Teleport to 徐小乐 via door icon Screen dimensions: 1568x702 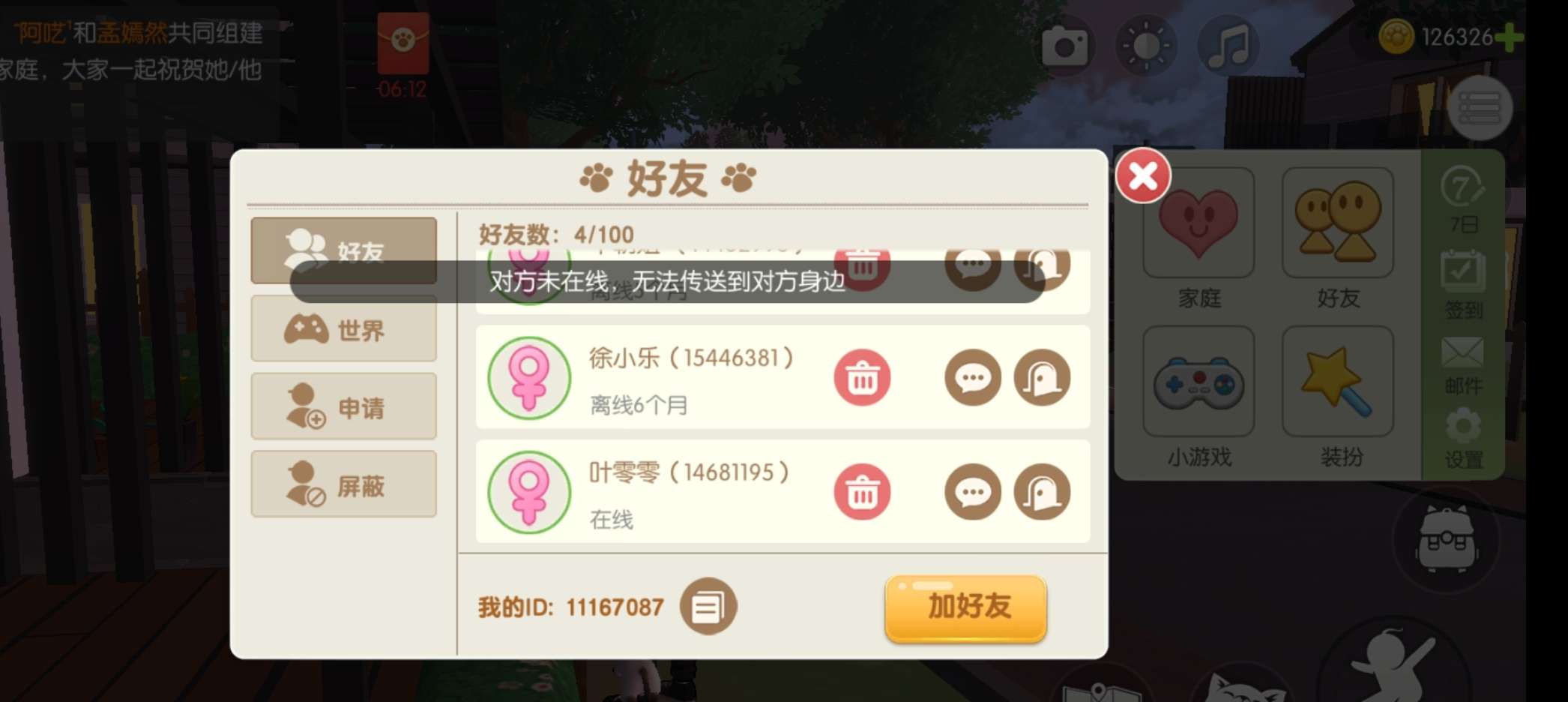[x=1042, y=378]
